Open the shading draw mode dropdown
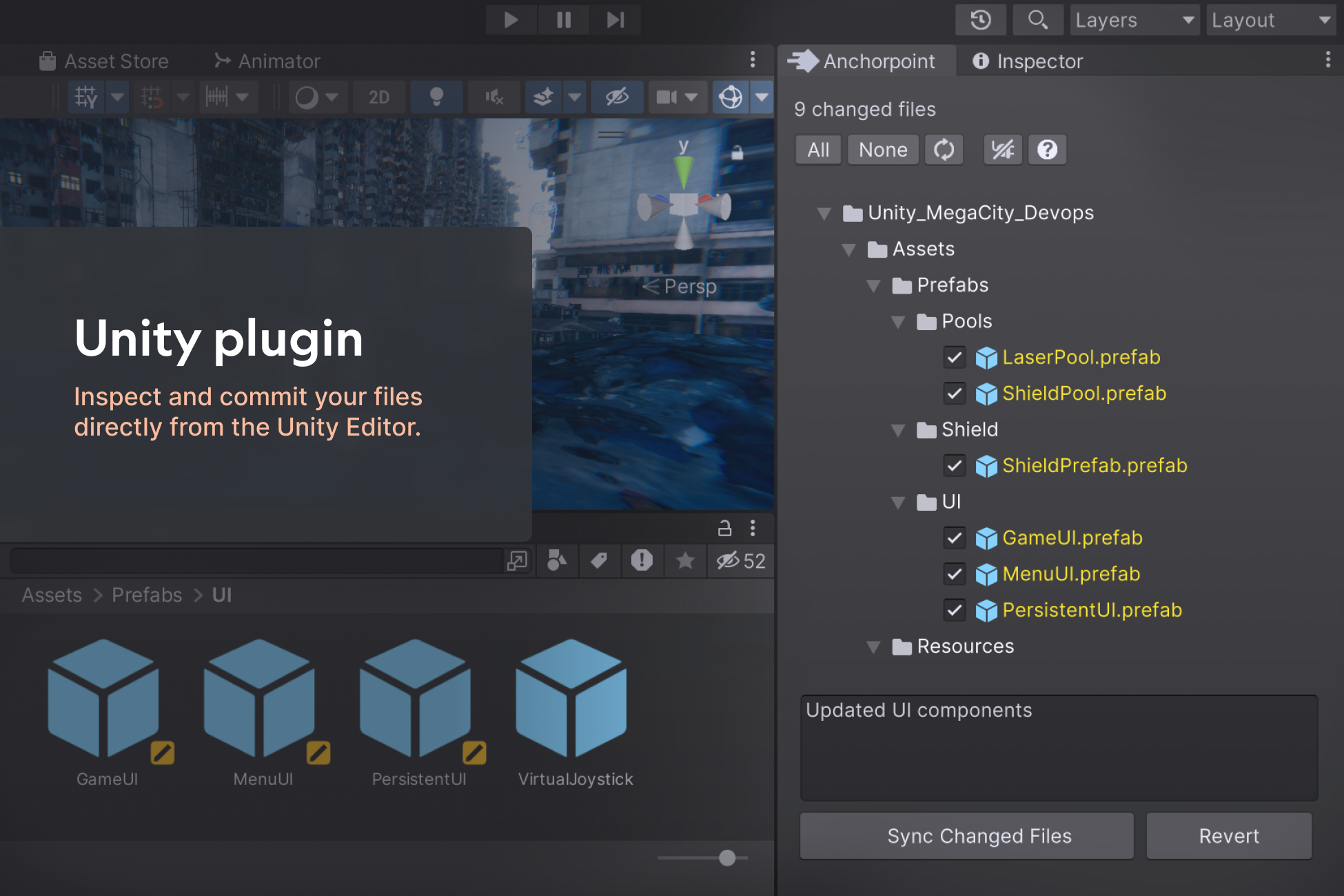The height and width of the screenshot is (896, 1344). 332,97
